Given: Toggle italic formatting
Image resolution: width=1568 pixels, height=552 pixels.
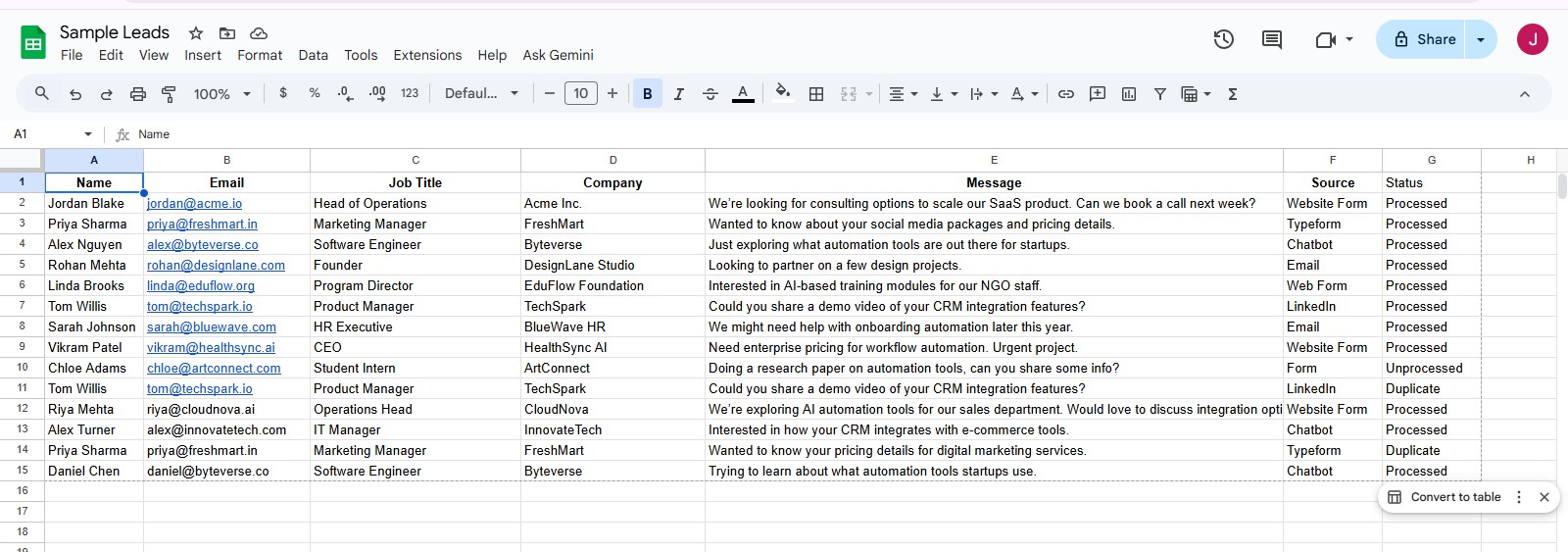Looking at the screenshot, I should (x=678, y=94).
